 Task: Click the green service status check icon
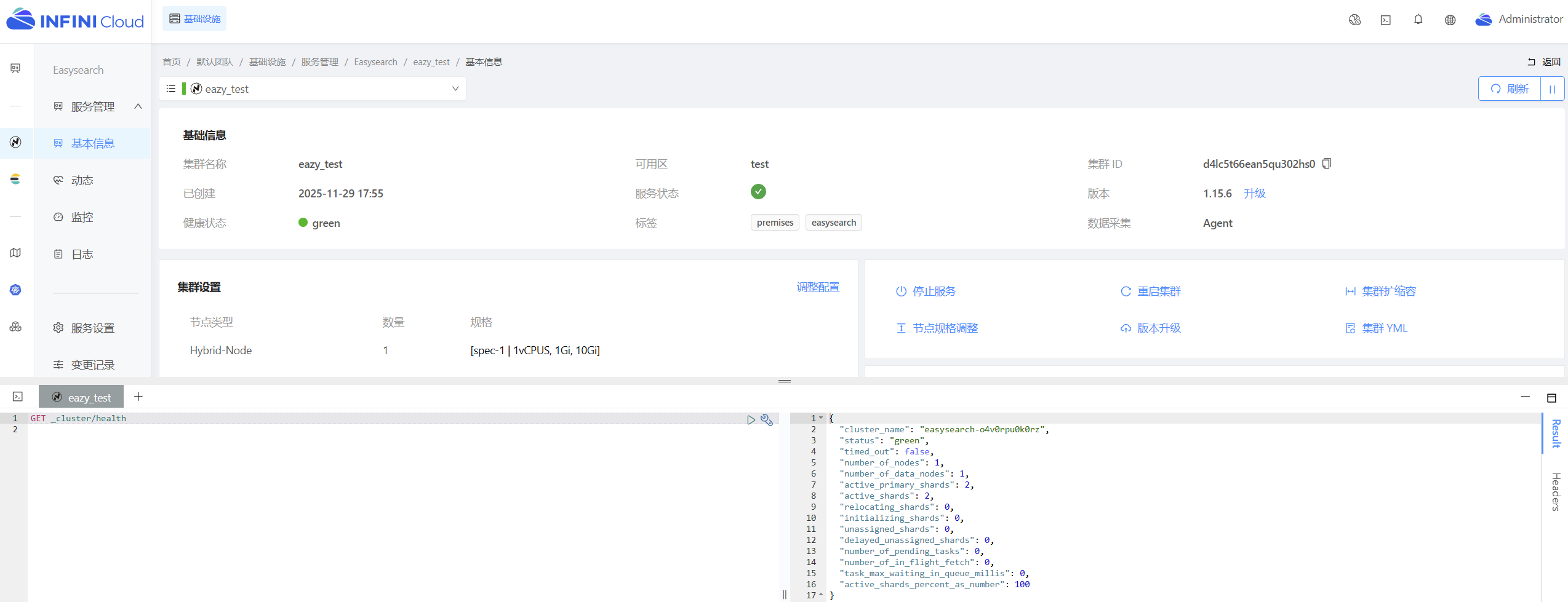758,192
